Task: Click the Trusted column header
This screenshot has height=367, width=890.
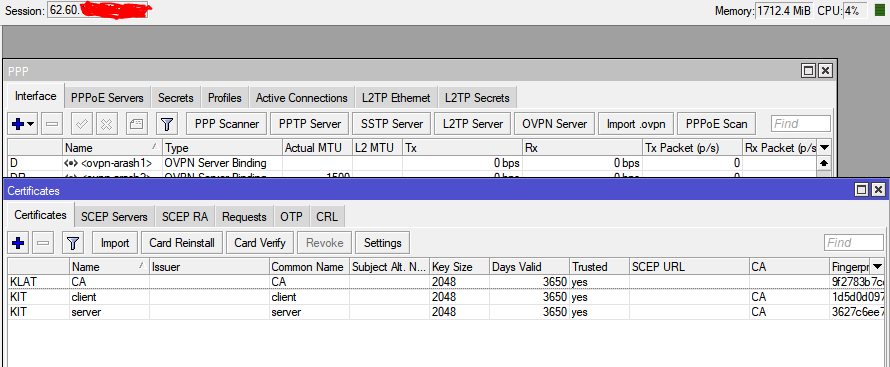Action: [599, 267]
